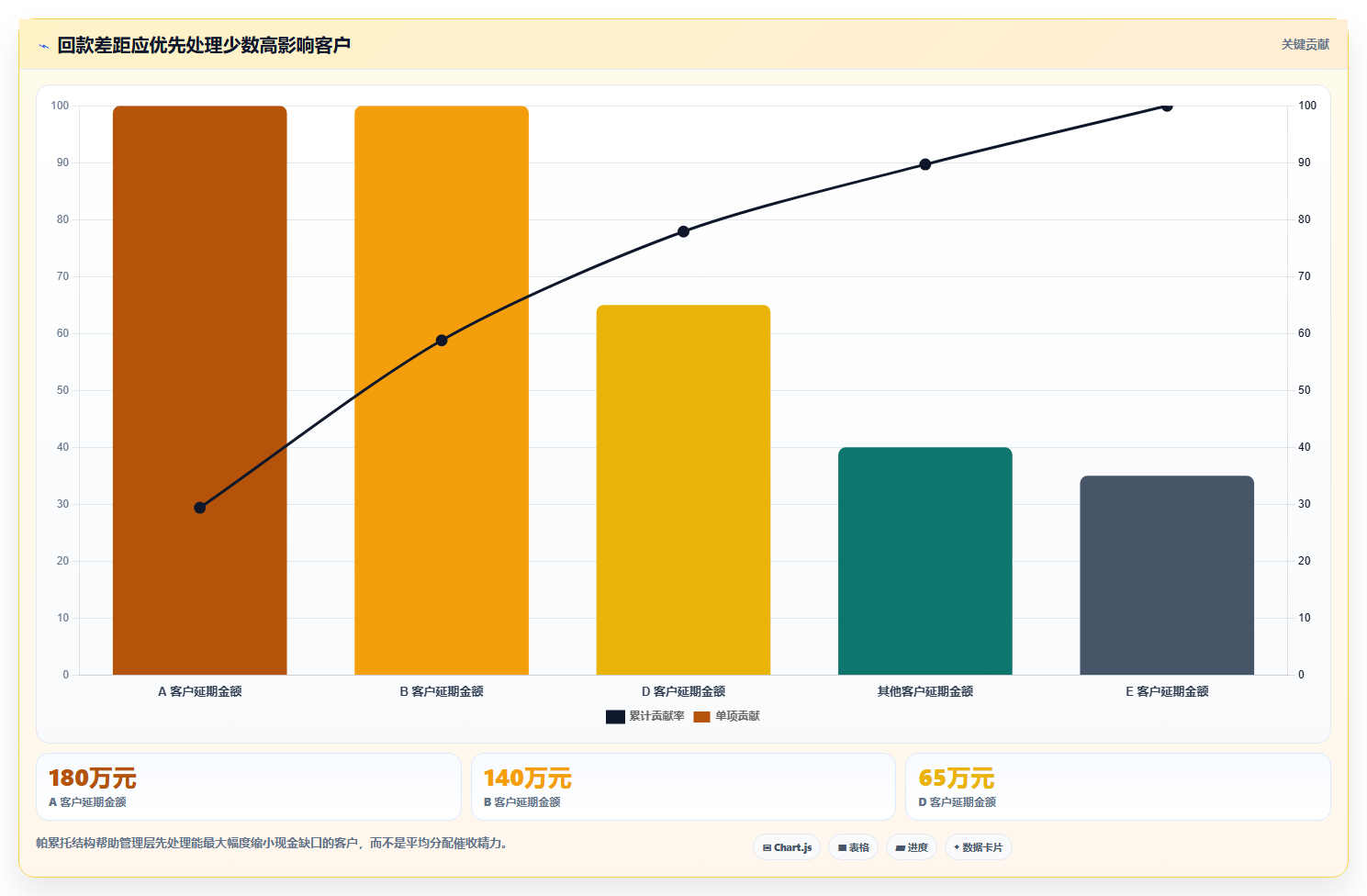This screenshot has height=896, width=1367.
Task: Click the slate E 客户延期金额 bar
Action: (1167, 576)
